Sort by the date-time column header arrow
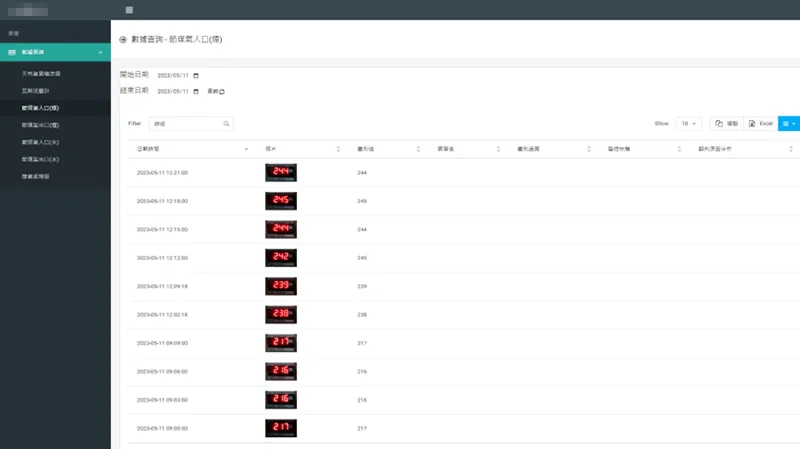This screenshot has width=800, height=449. pos(246,149)
